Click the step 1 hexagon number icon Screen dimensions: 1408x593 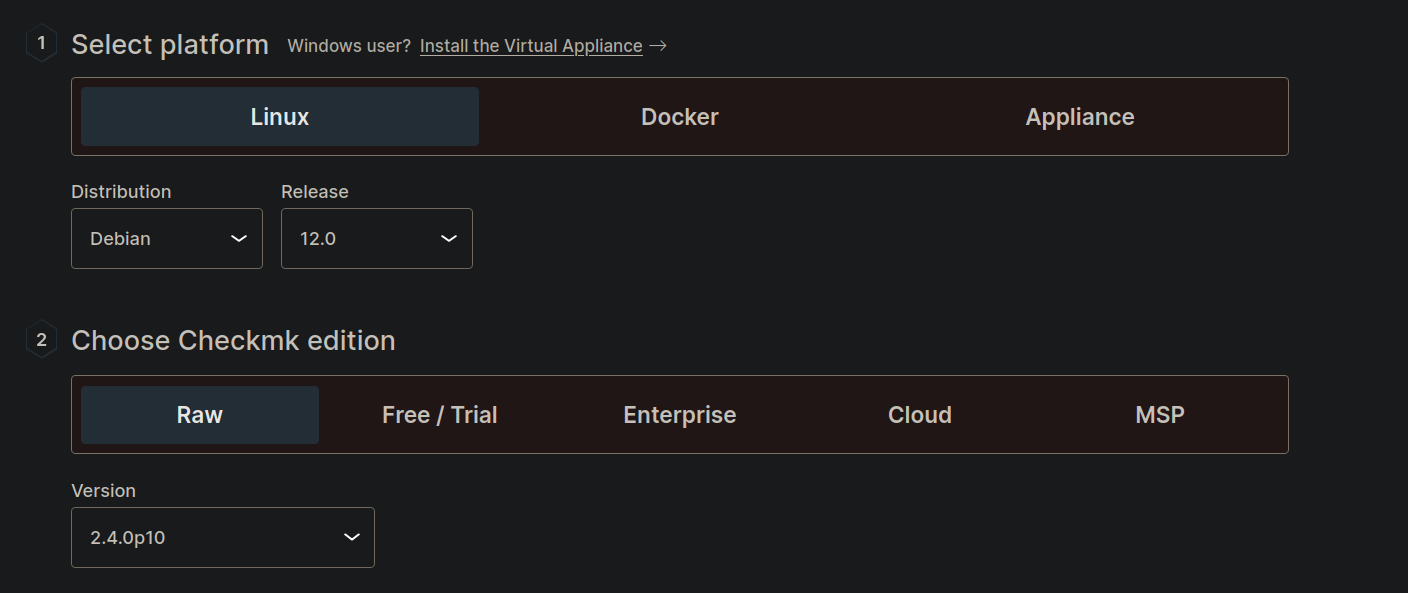(41, 43)
